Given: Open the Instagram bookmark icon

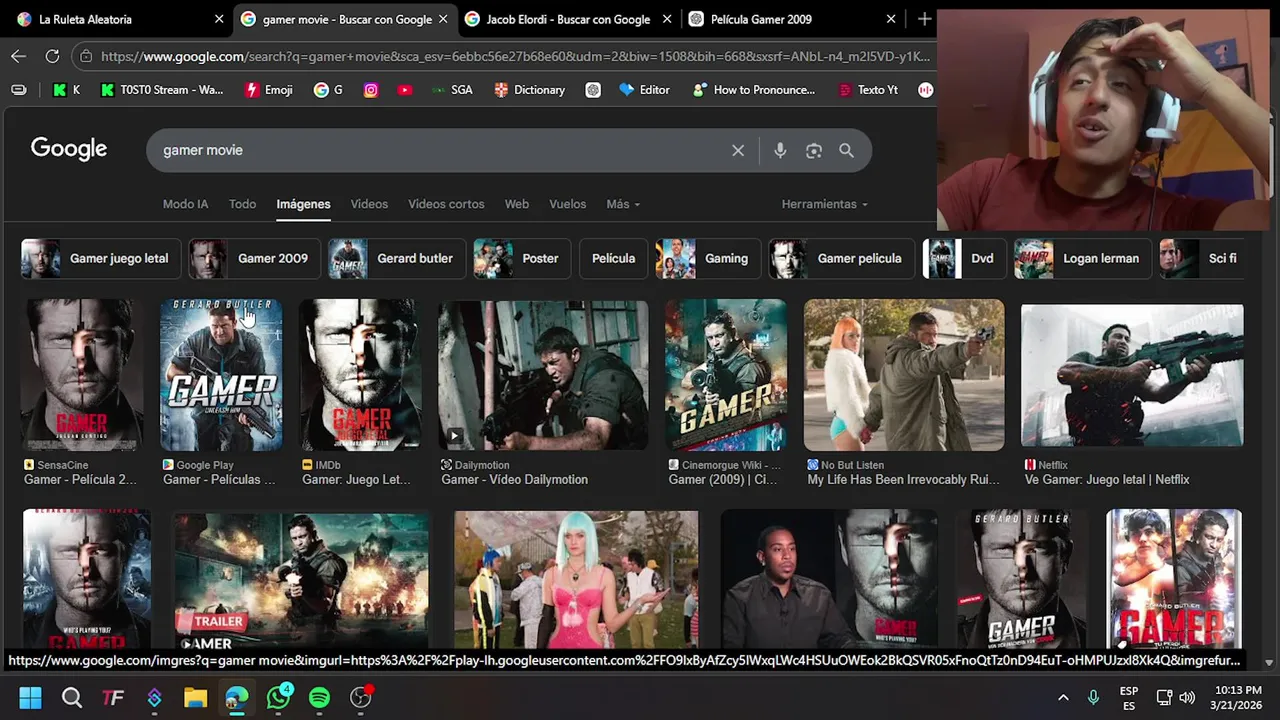Looking at the screenshot, I should click(x=371, y=90).
